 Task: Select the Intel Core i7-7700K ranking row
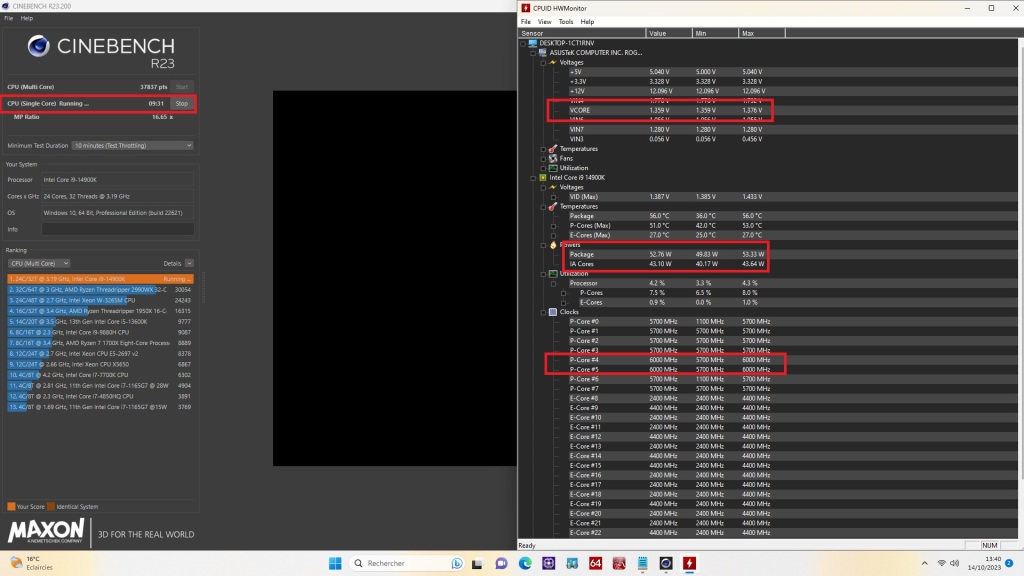100,375
